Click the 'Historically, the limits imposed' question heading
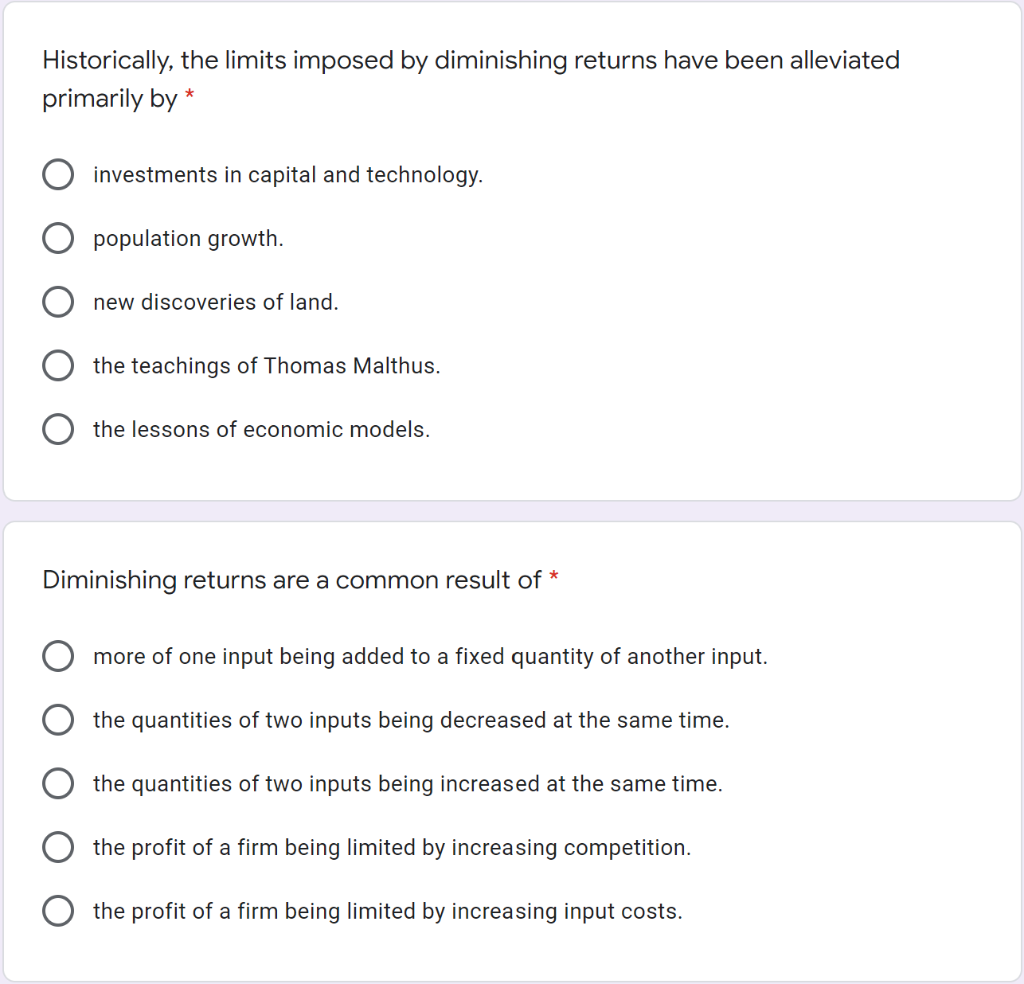 coord(471,79)
